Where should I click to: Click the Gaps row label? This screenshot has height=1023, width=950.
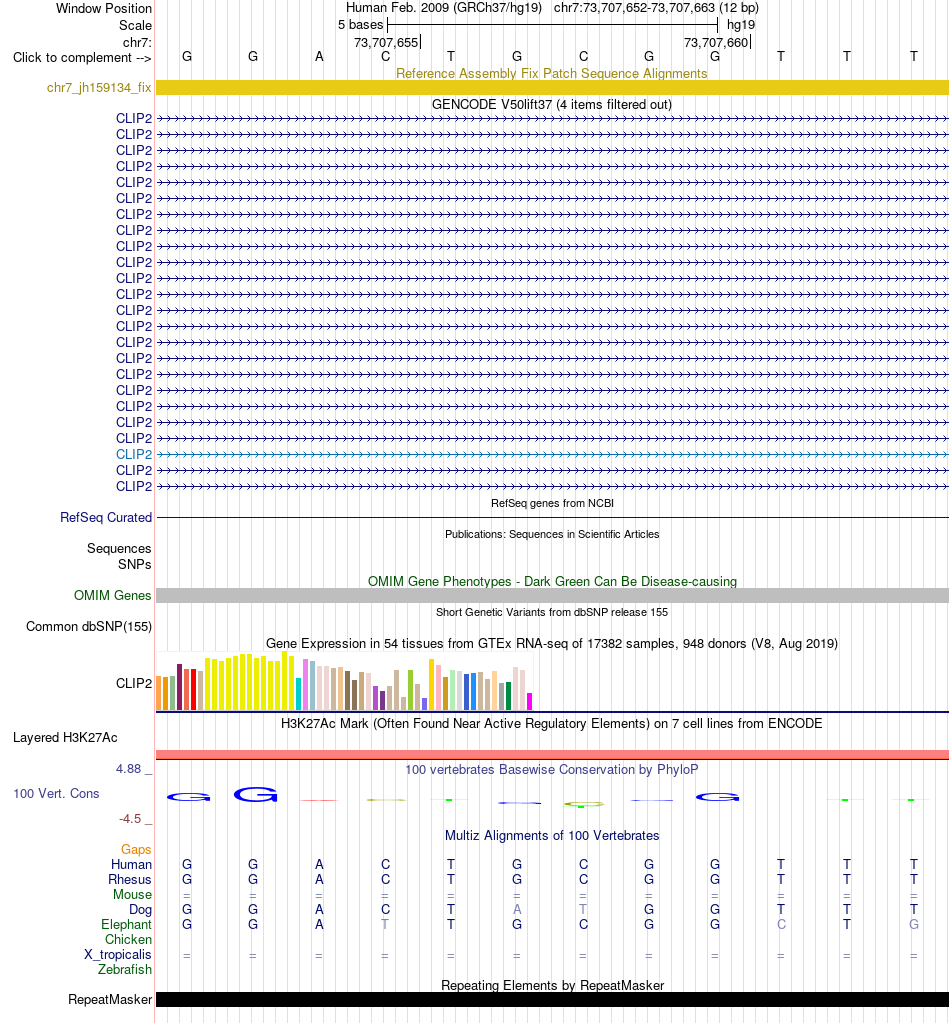pyautogui.click(x=136, y=849)
